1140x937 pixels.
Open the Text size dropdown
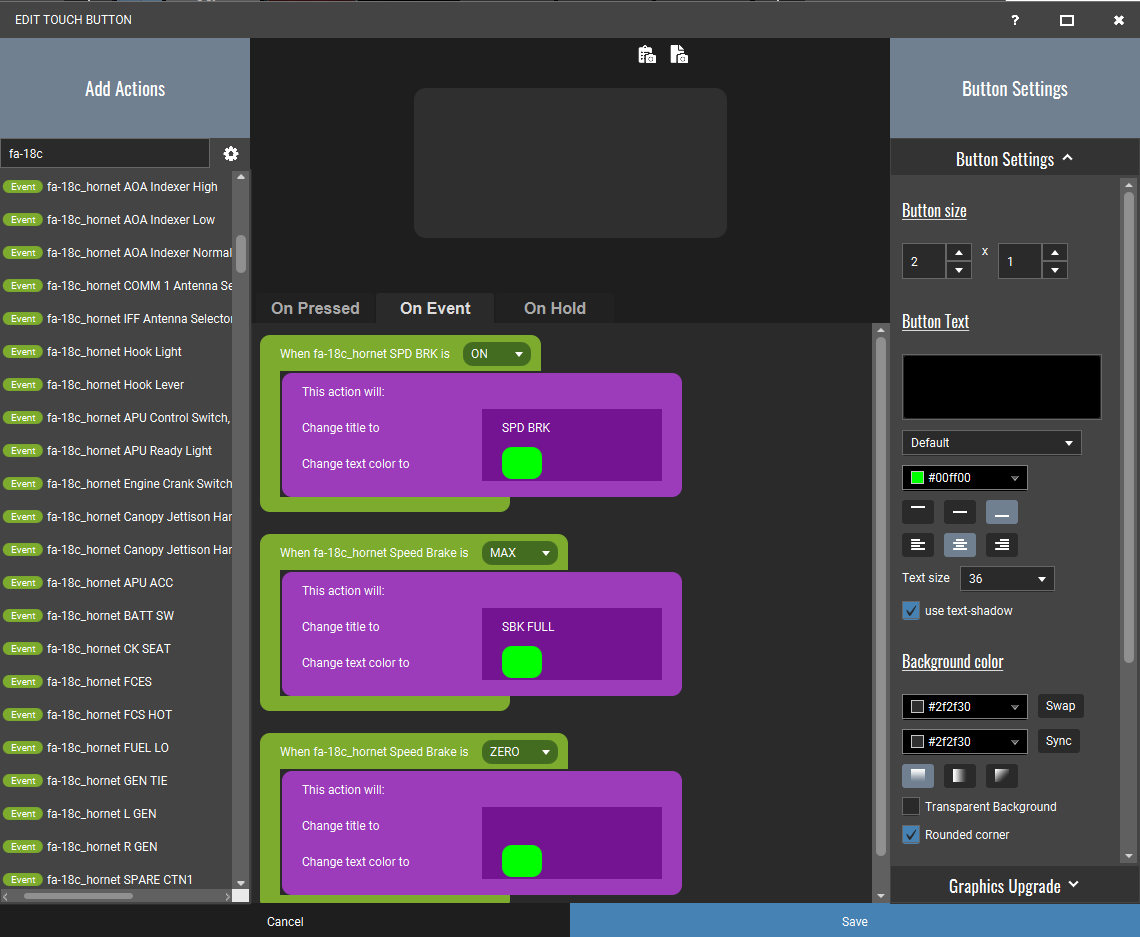(x=1007, y=579)
